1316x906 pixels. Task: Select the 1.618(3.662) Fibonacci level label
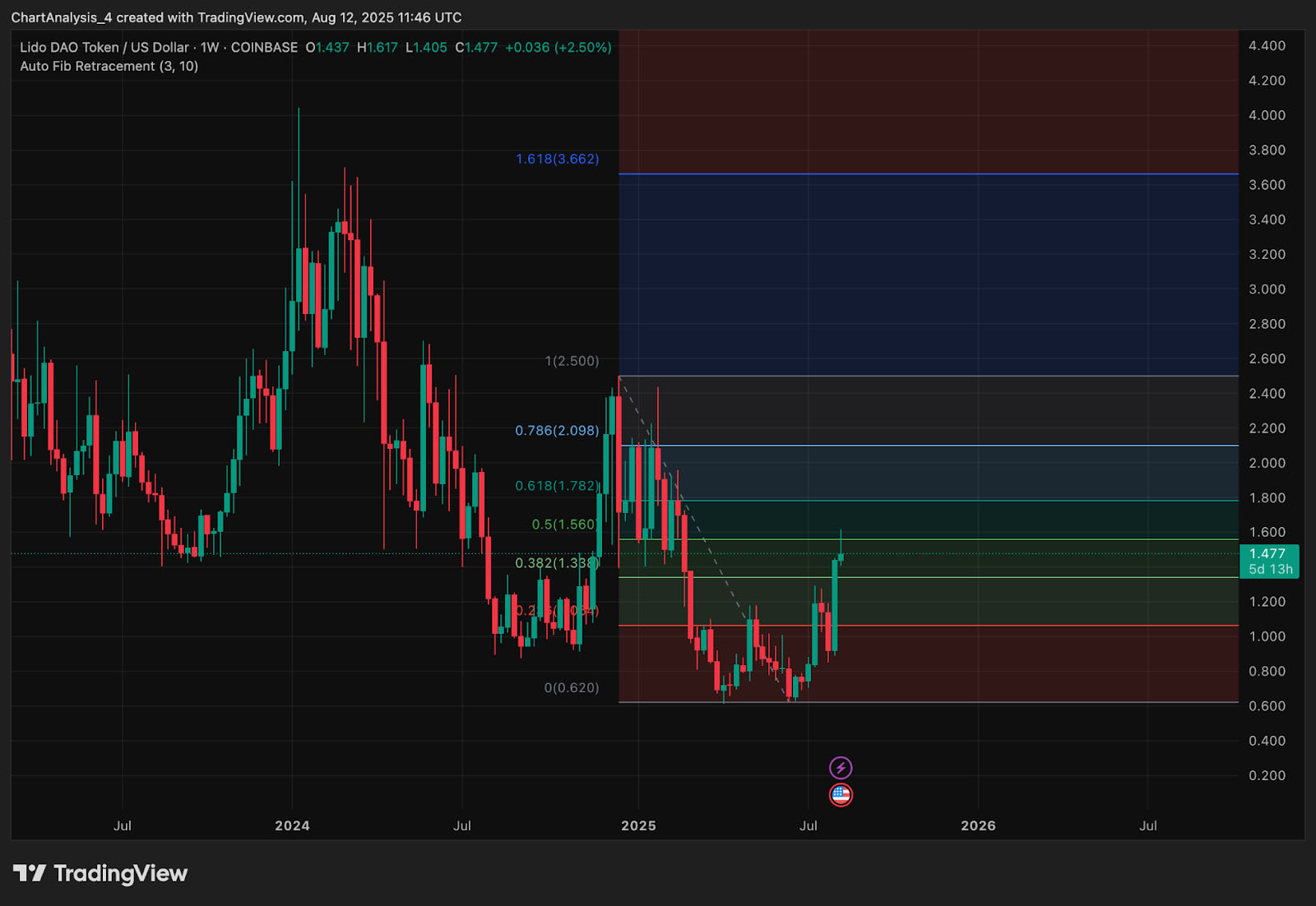tap(557, 159)
